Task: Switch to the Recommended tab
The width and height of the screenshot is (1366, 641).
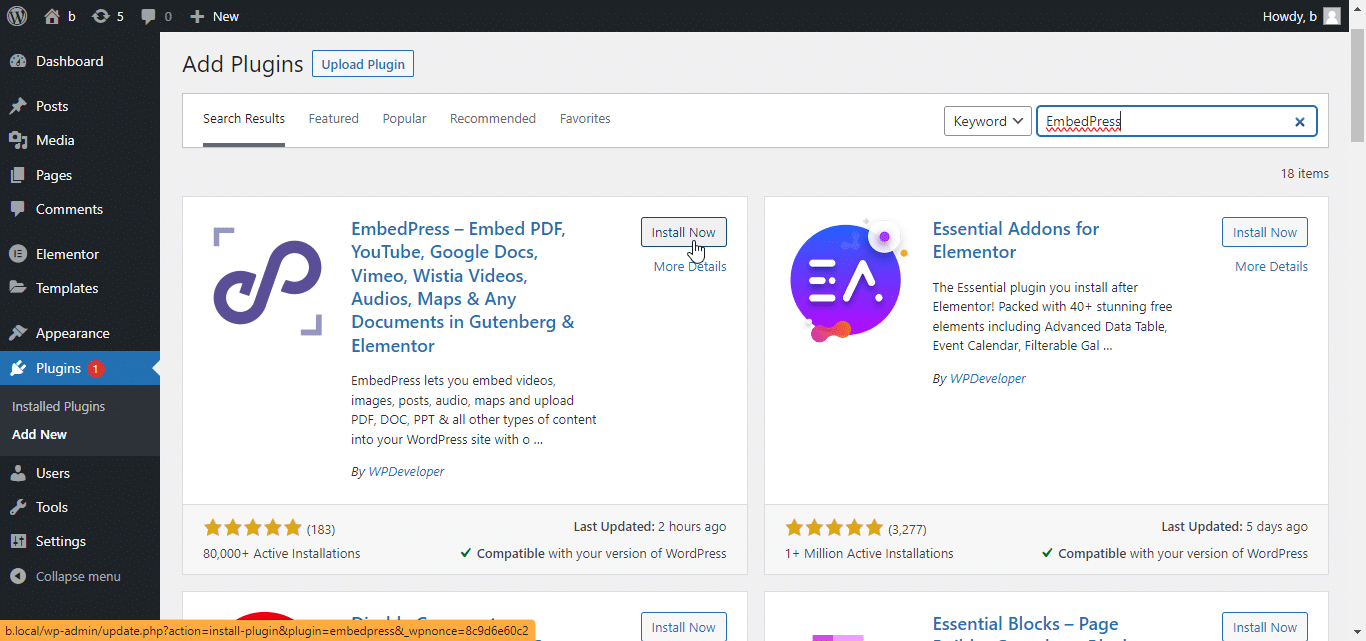Action: [x=493, y=118]
